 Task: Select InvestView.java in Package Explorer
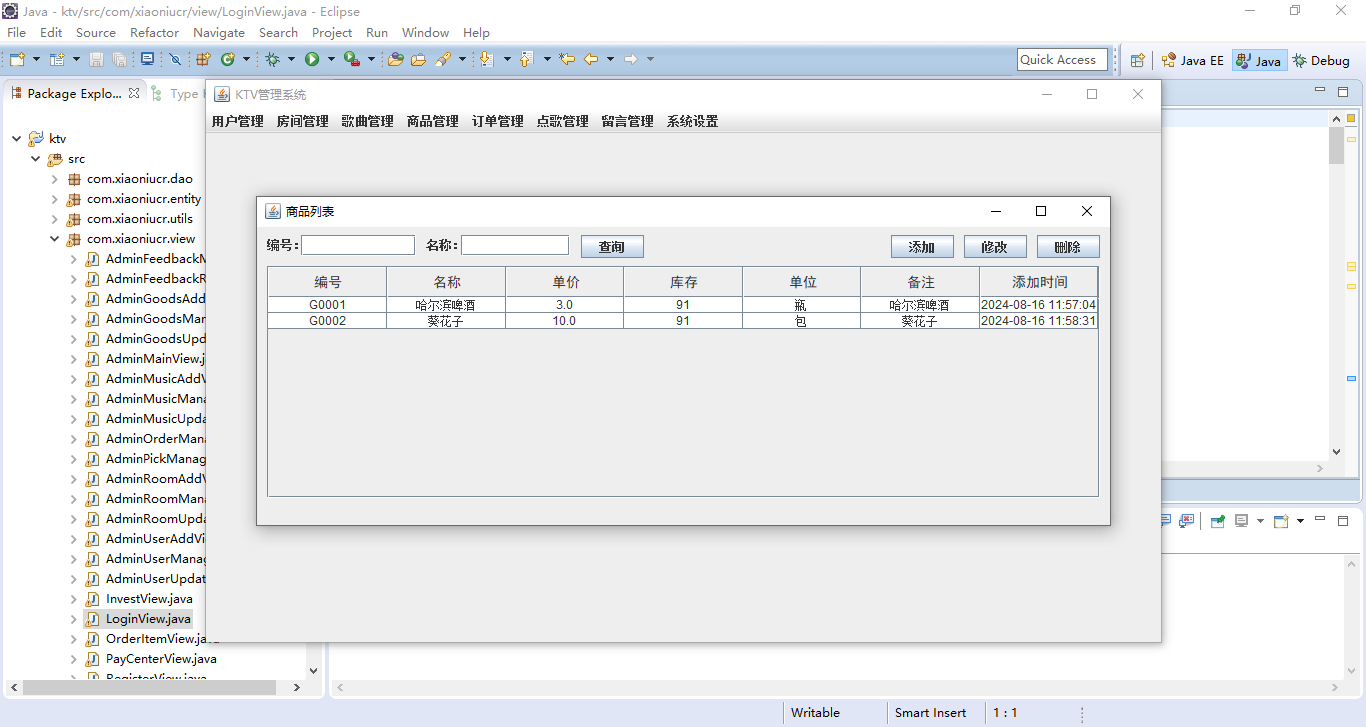[x=149, y=599]
